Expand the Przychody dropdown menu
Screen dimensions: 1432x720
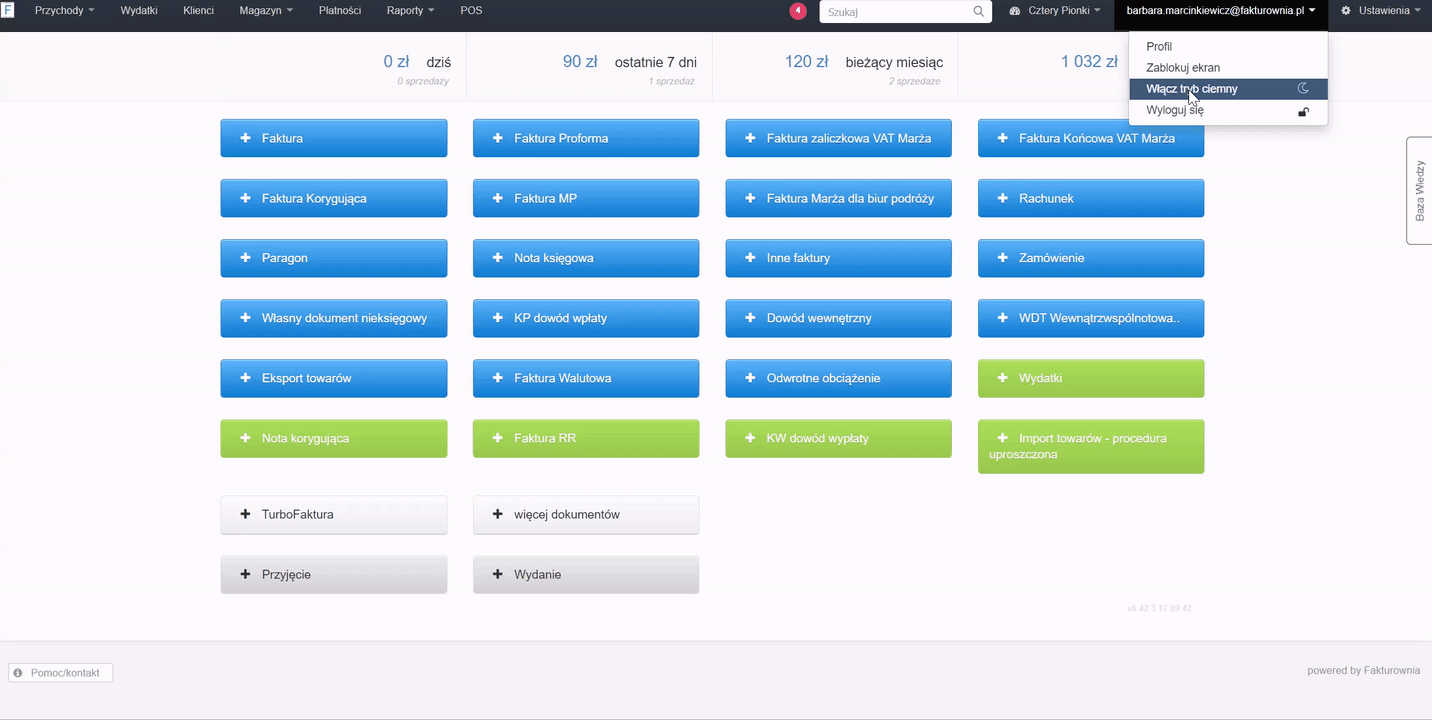click(x=64, y=11)
